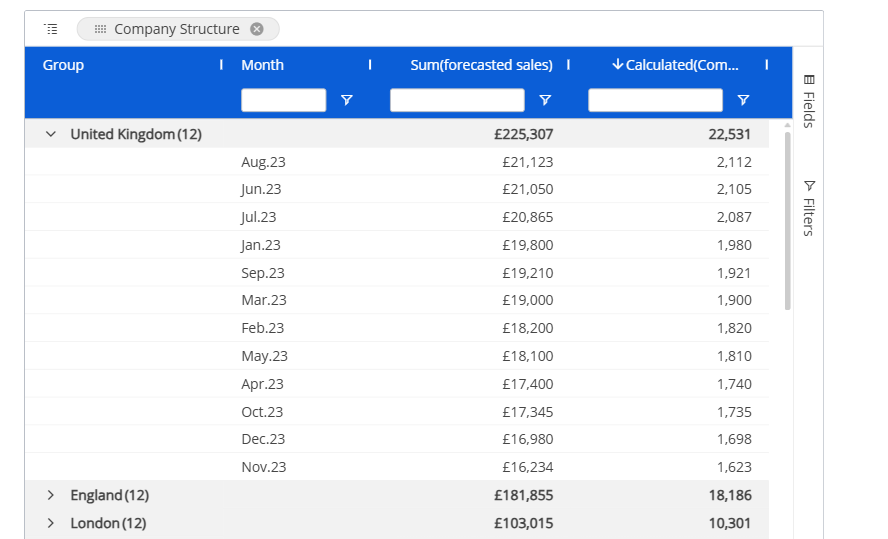Open the Filters side panel
This screenshot has height=539, width=888.
(x=809, y=208)
